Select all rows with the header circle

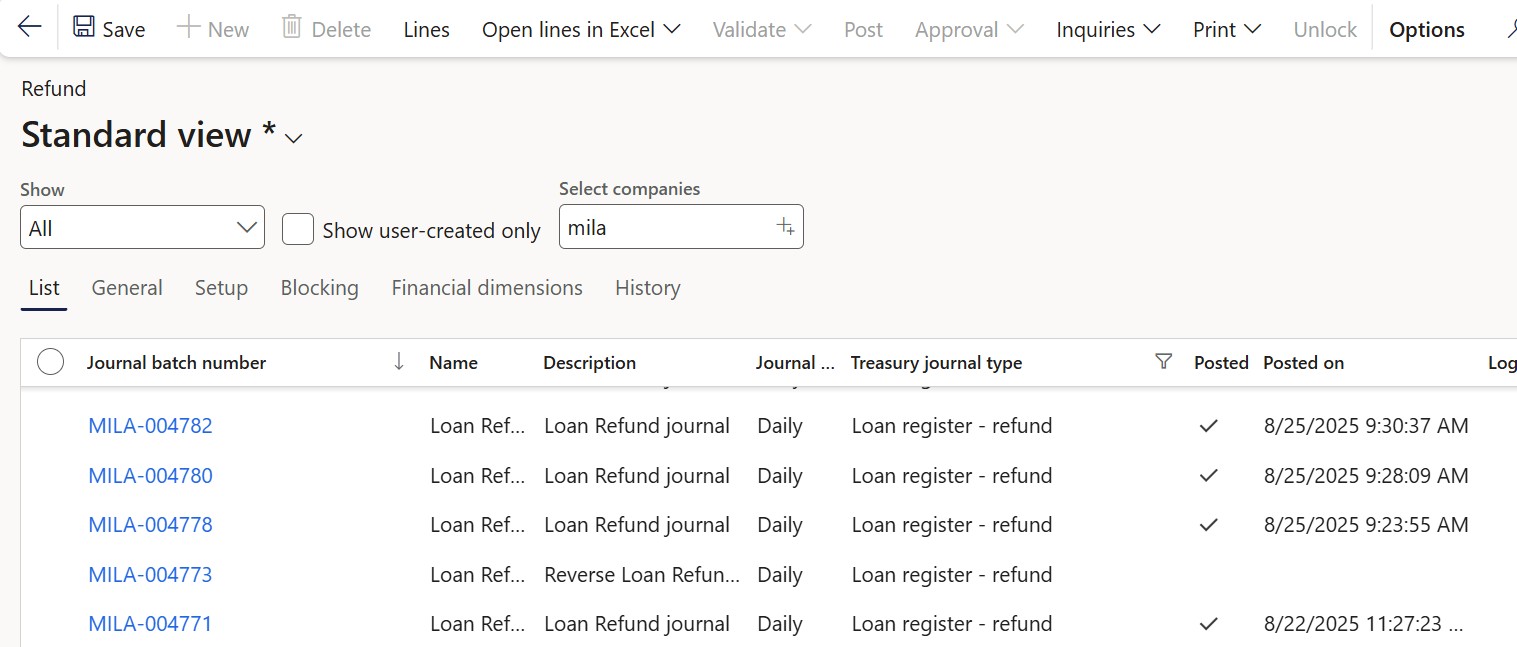pyautogui.click(x=50, y=361)
